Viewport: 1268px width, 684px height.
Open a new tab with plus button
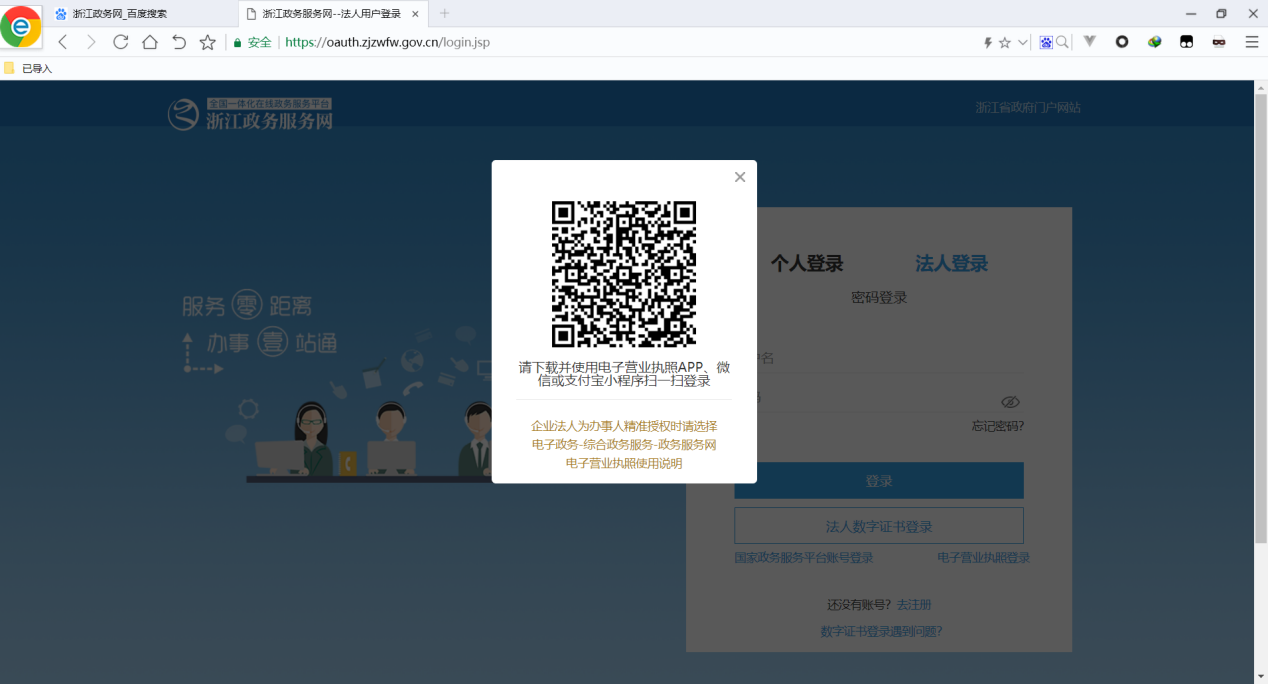point(445,14)
